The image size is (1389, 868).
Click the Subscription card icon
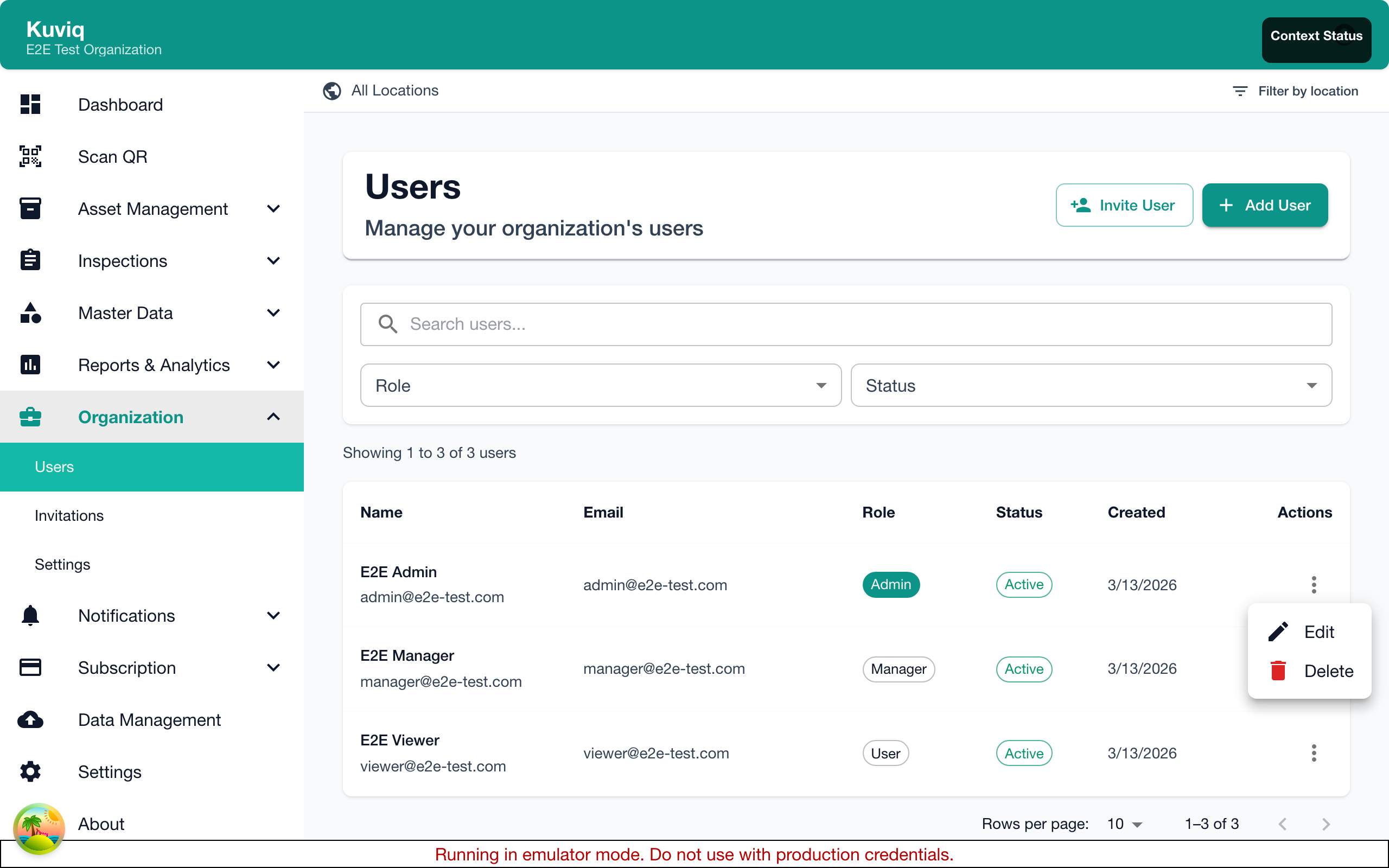(x=30, y=667)
